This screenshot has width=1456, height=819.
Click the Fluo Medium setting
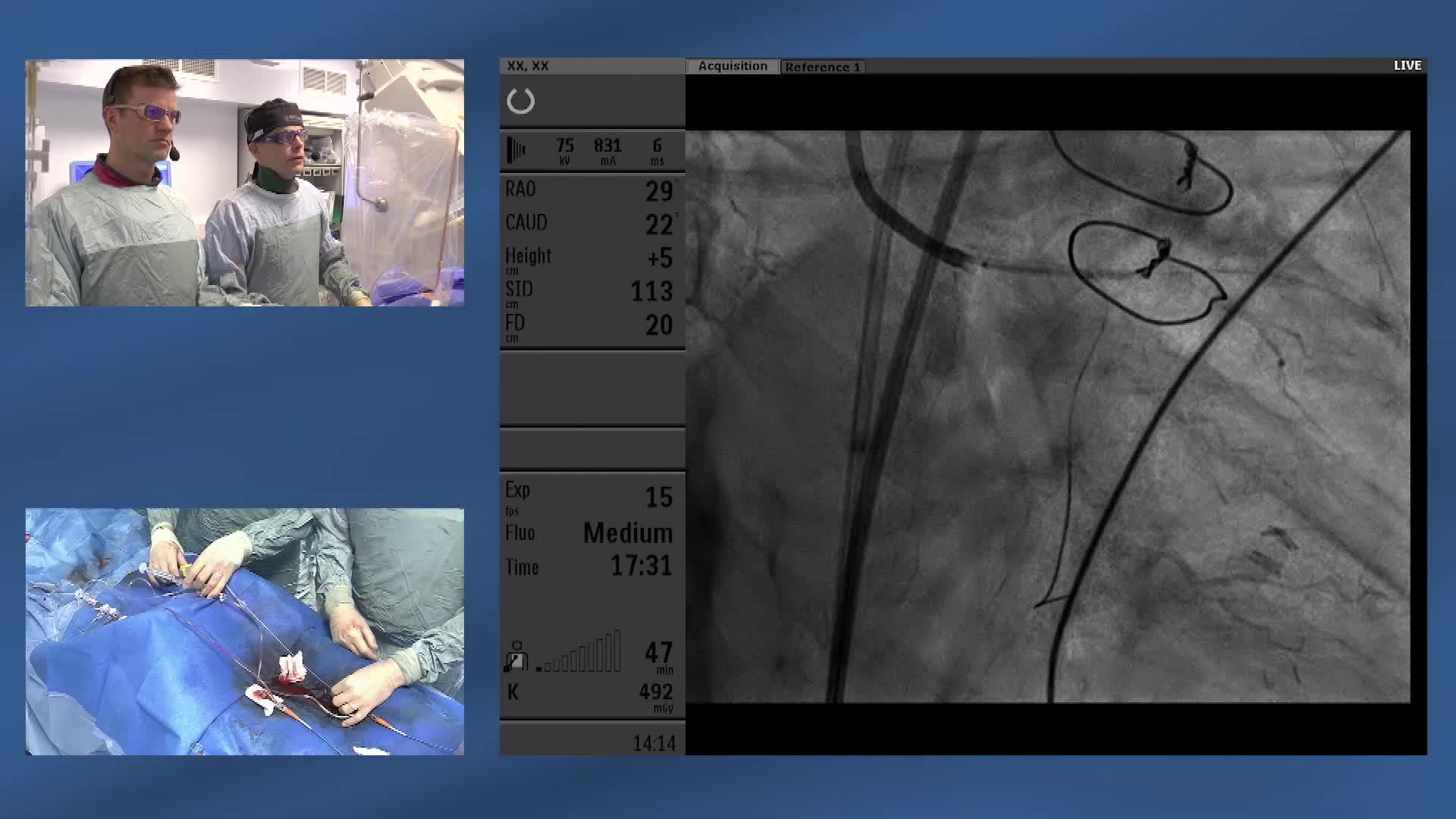(627, 533)
